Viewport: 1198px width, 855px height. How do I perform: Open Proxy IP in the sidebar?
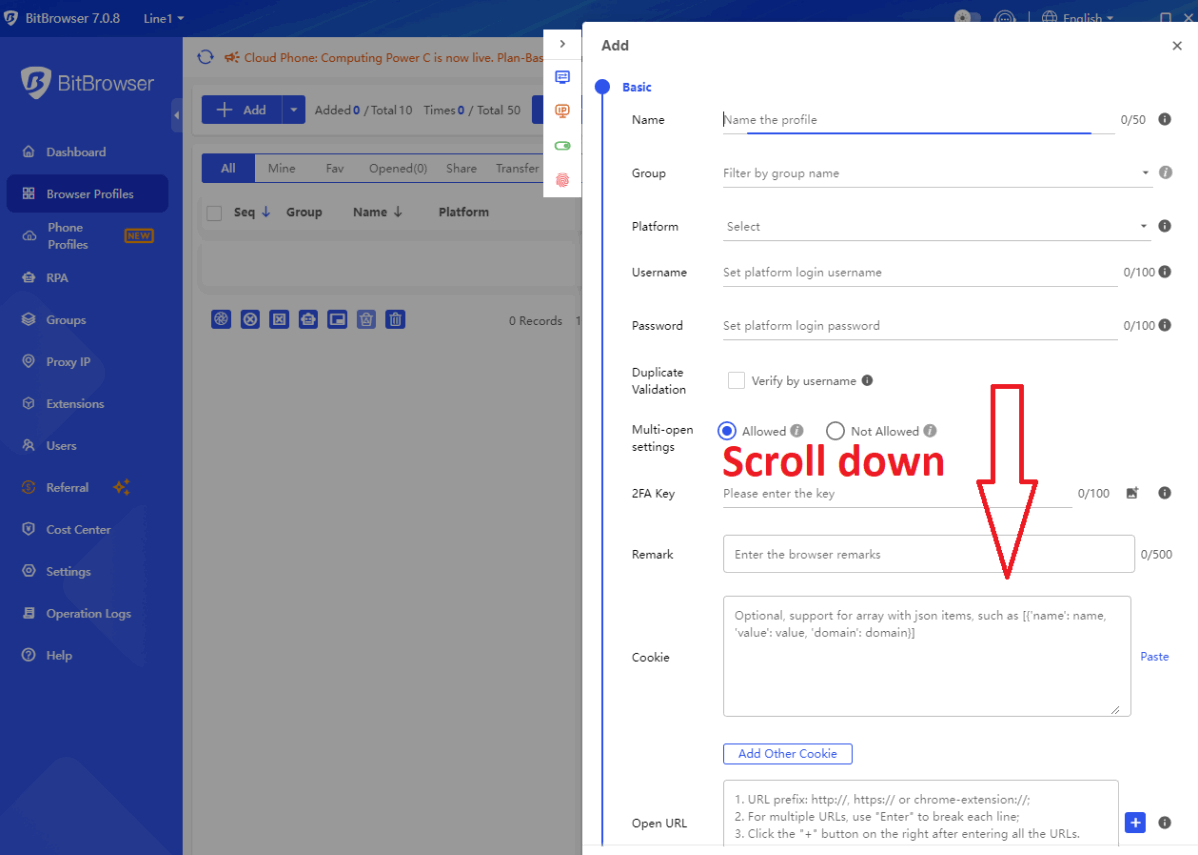(68, 362)
